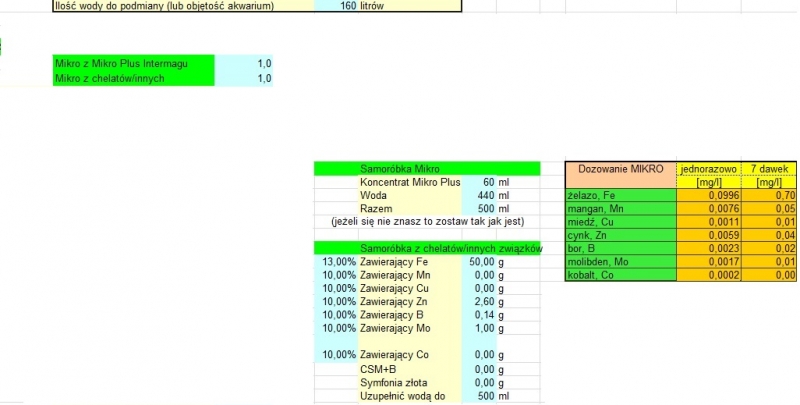The width and height of the screenshot is (800, 405).
Task: Click the '7 dawek' column header
Action: (769, 169)
